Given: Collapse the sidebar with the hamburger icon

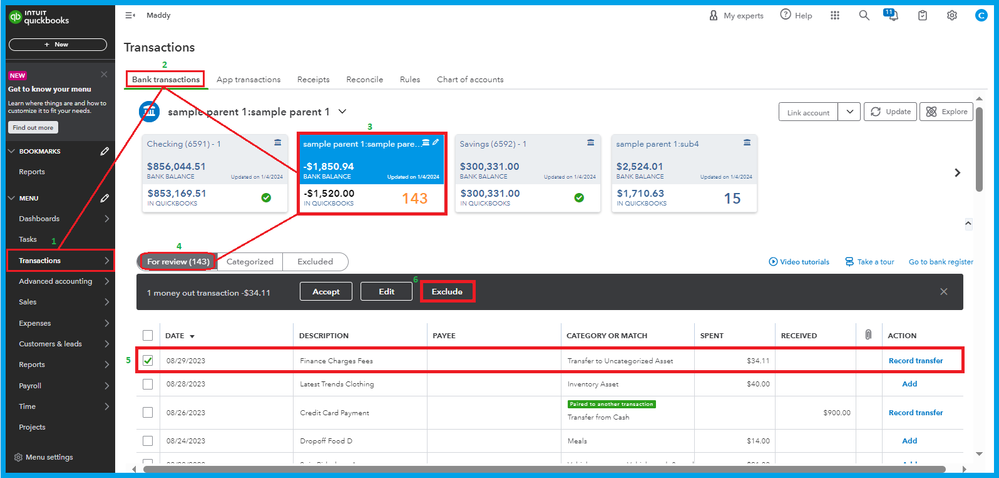Looking at the screenshot, I should click(x=130, y=15).
